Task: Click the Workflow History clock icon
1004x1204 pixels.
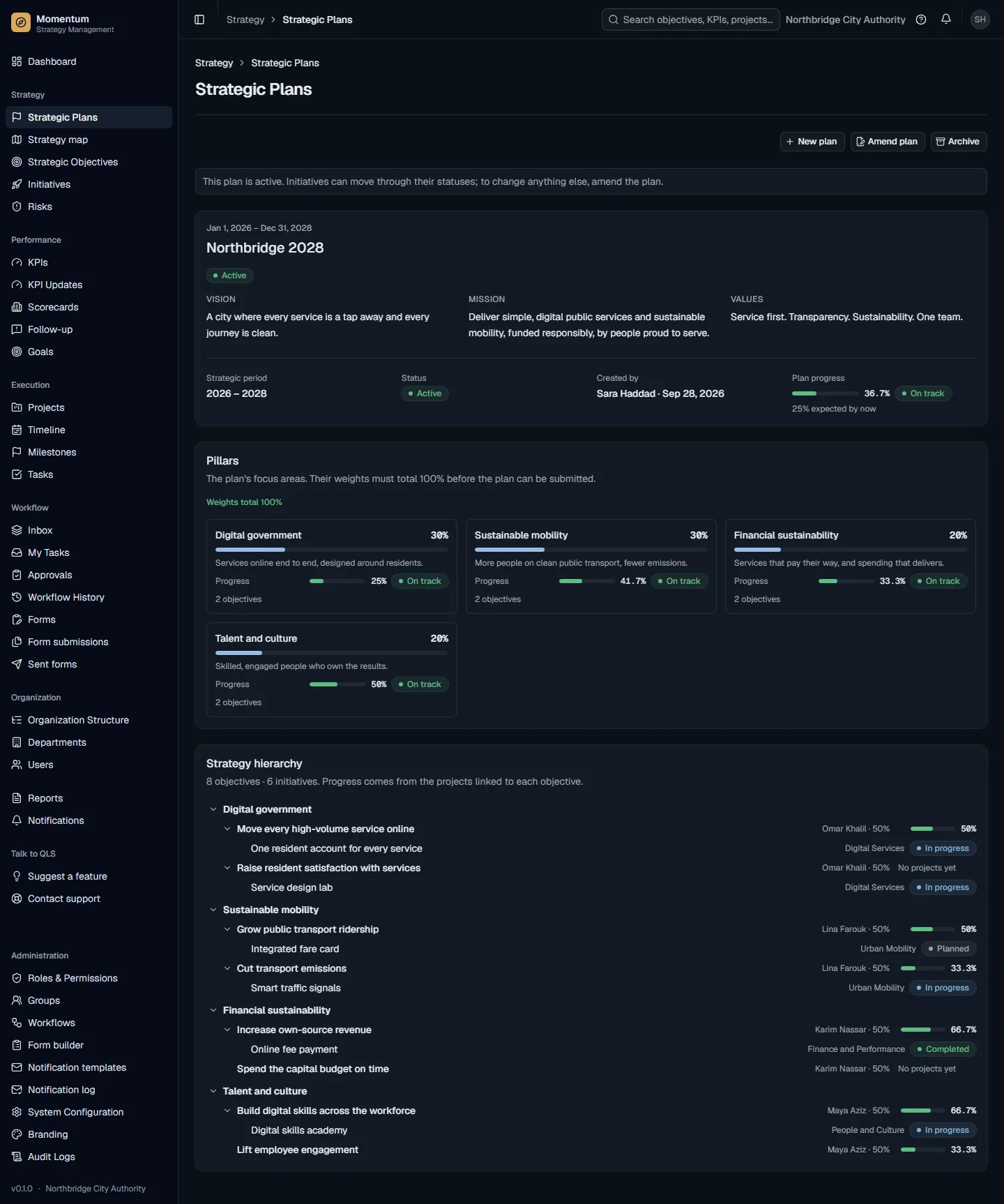Action: click(x=17, y=597)
